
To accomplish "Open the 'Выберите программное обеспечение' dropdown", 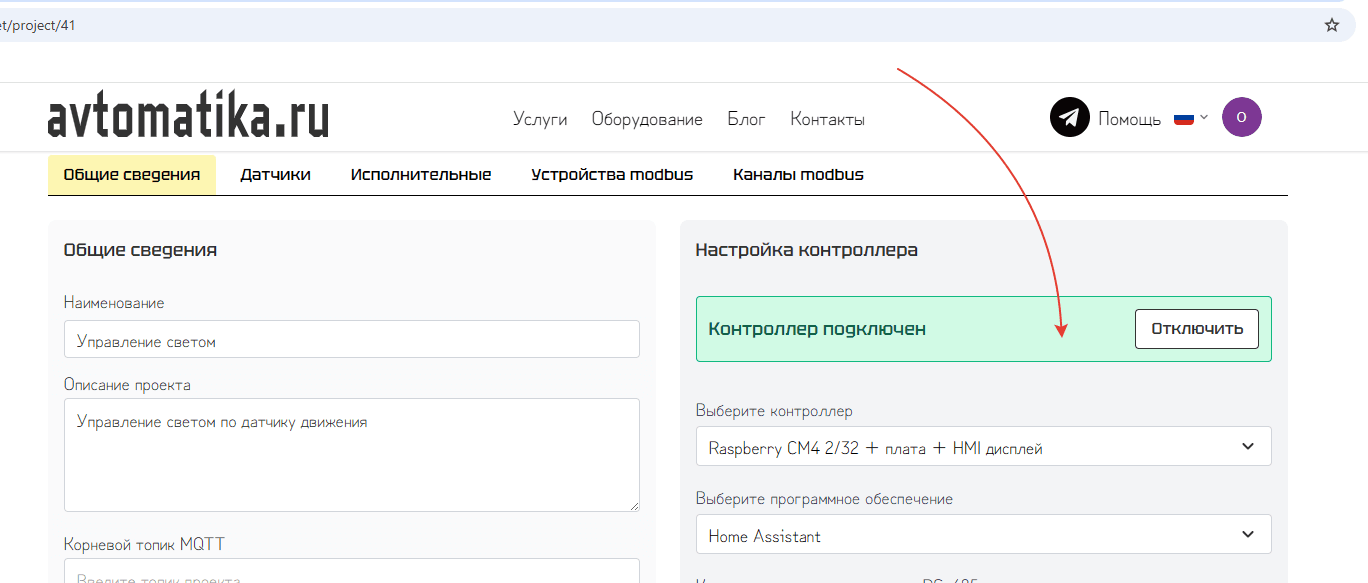I will pos(983,535).
